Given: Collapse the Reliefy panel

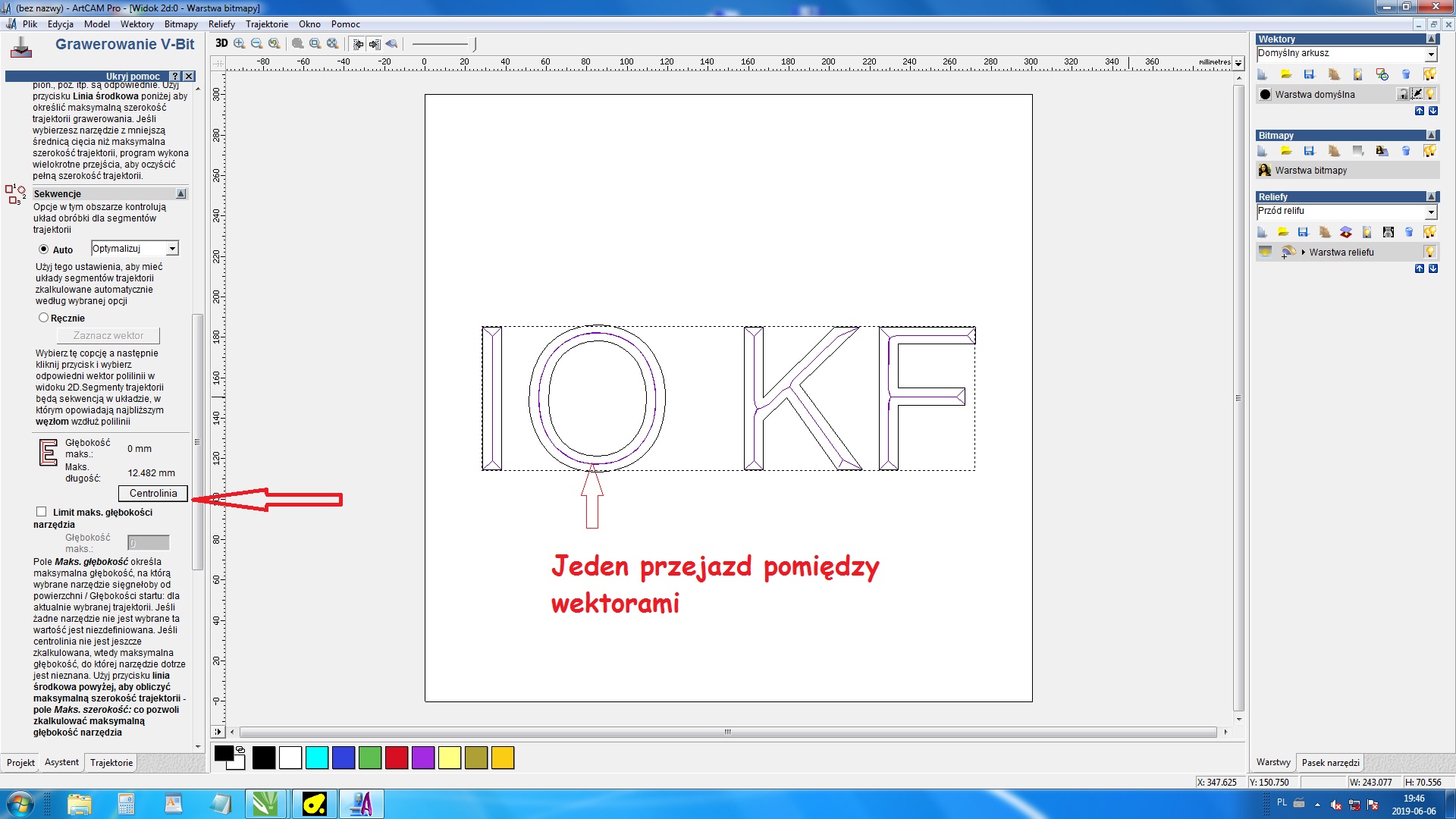Looking at the screenshot, I should 1432,196.
